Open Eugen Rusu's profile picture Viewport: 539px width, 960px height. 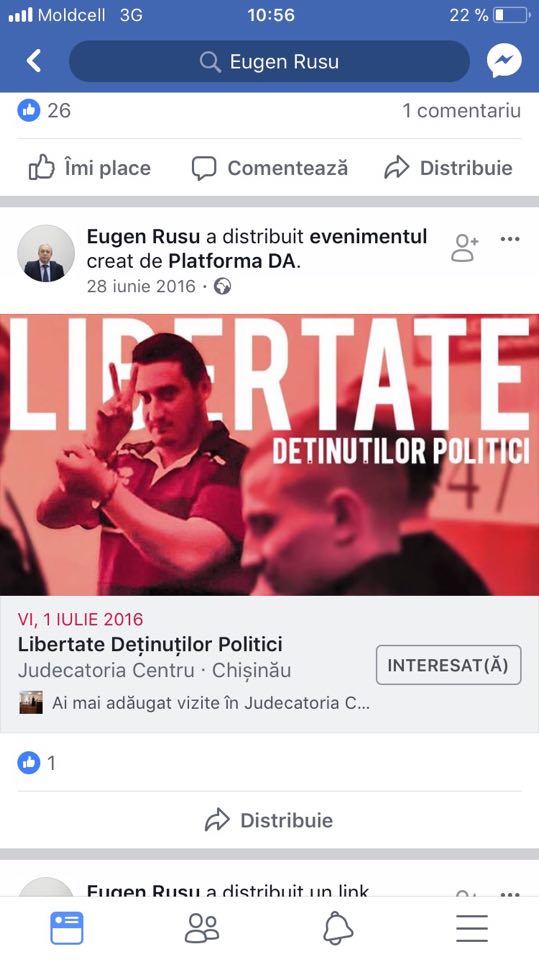(x=46, y=253)
